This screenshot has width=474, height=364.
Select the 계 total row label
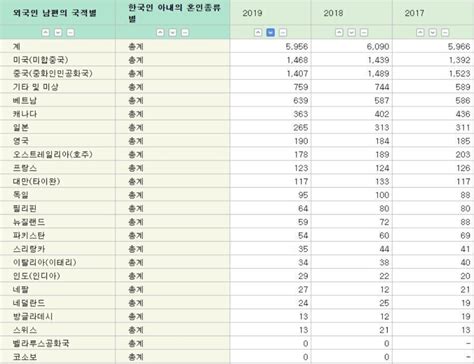[17, 46]
